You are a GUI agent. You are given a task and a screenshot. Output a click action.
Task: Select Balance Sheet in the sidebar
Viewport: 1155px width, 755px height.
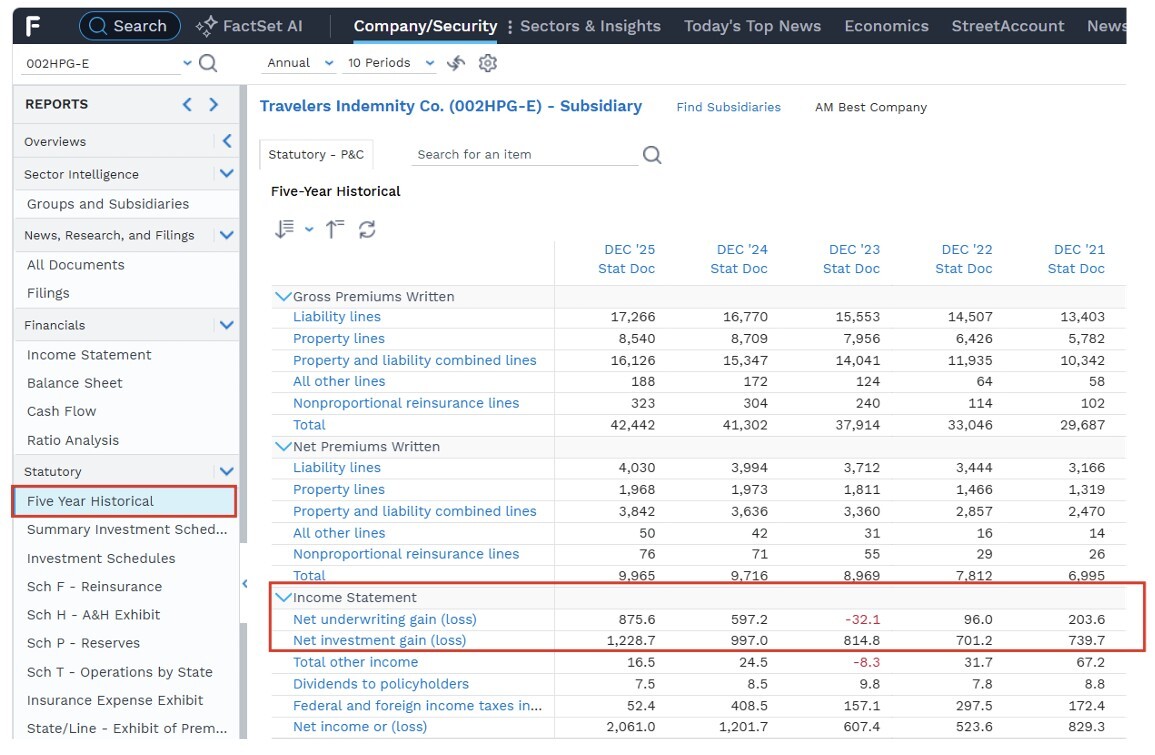[x=74, y=383]
